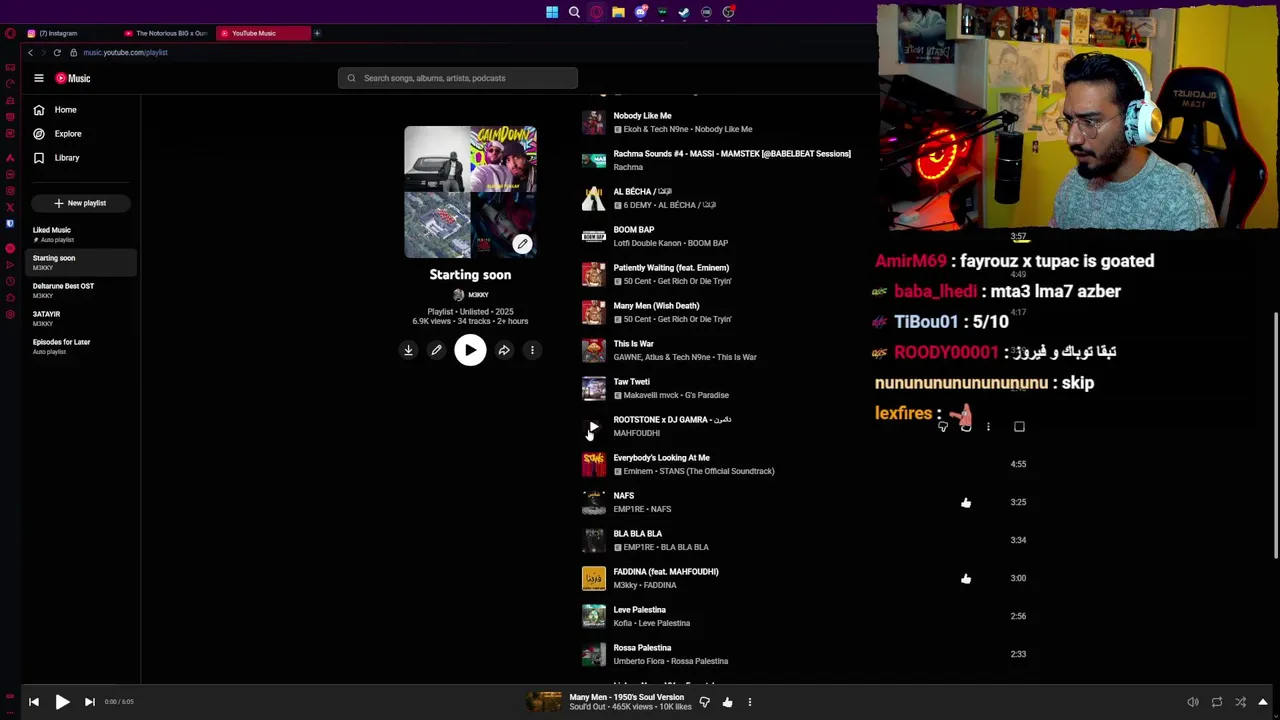
Task: Open File Explorer from the taskbar
Action: pos(618,12)
